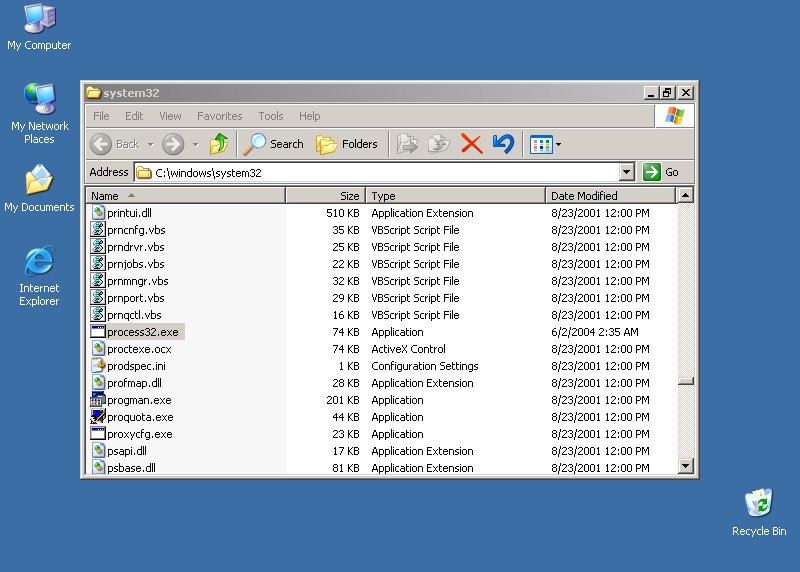
Task: Select the proctexe.ocx file icon
Action: point(98,349)
